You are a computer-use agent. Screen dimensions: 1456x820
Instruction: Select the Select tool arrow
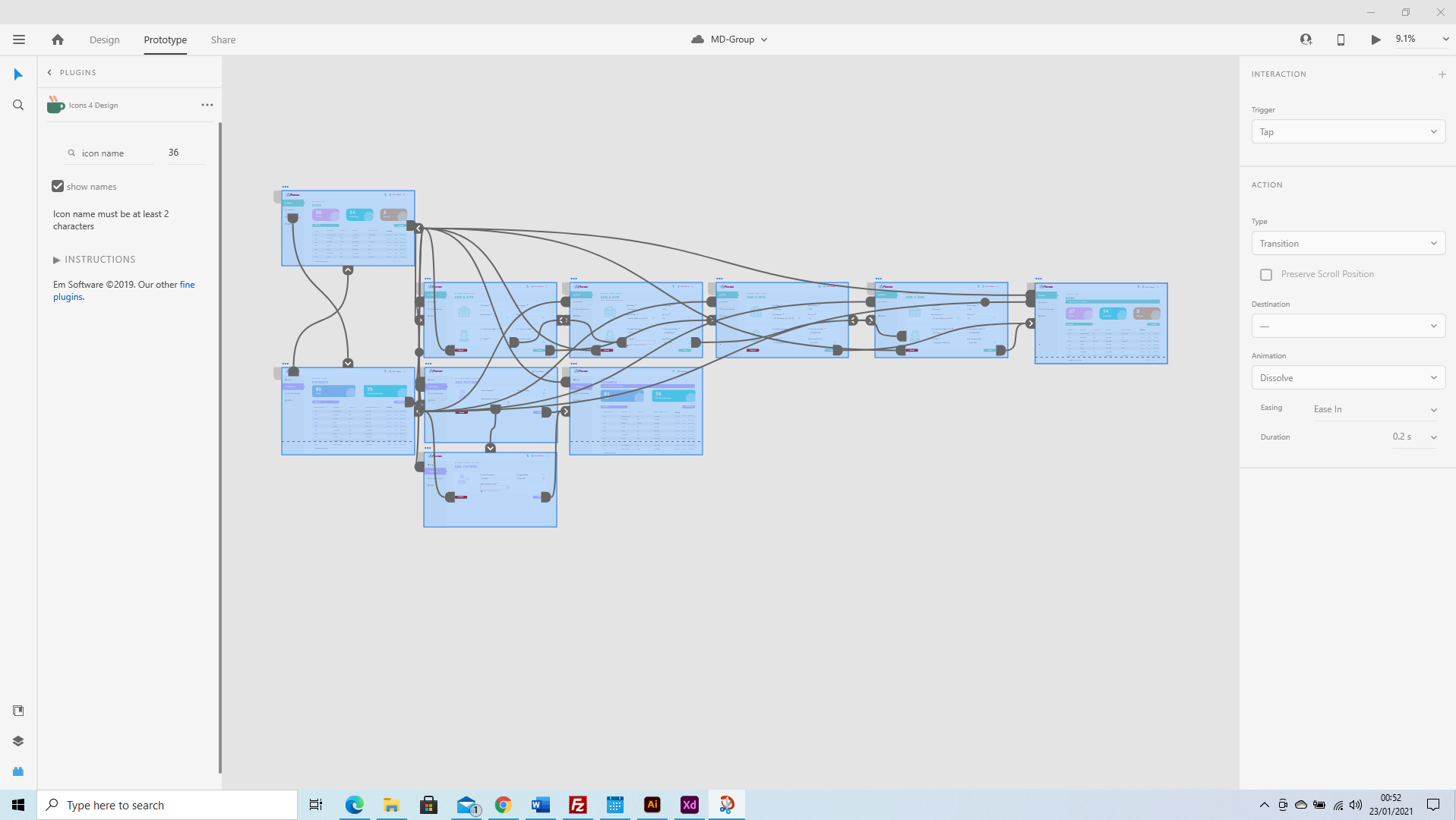click(18, 74)
